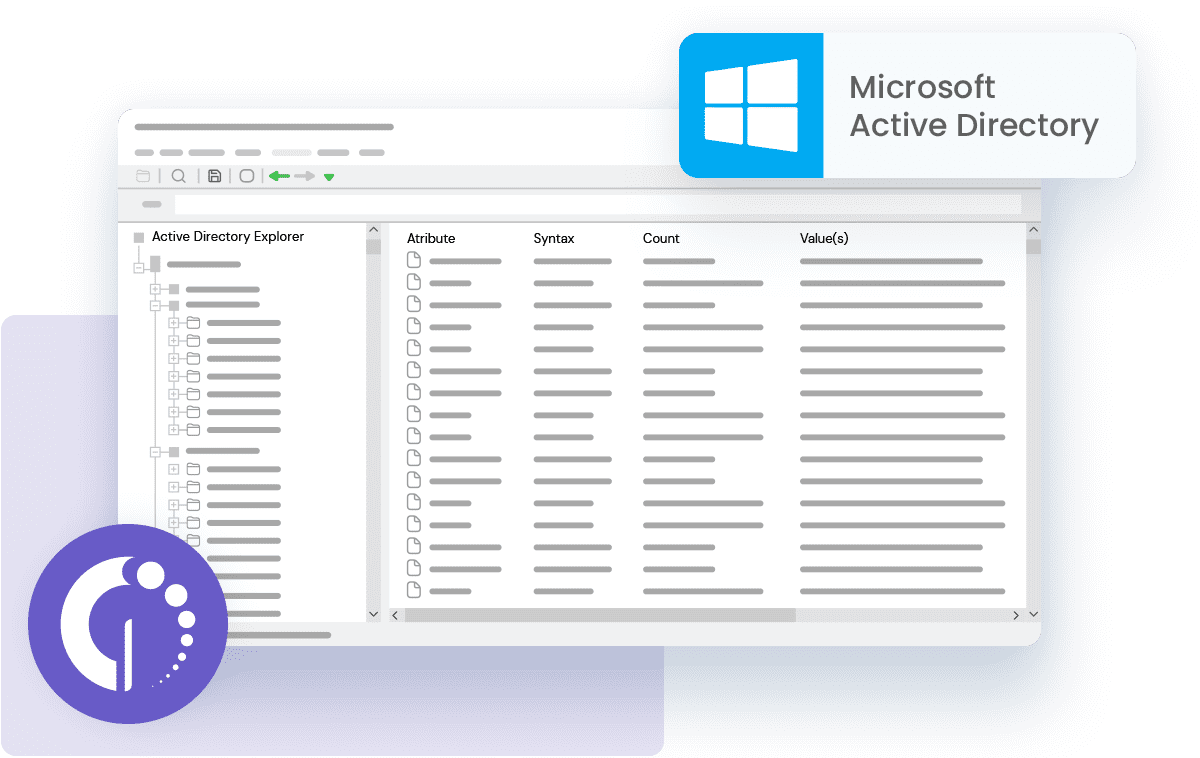Screen dimensions: 1200x758
Task: Open a directory snapshot file
Action: [x=142, y=175]
